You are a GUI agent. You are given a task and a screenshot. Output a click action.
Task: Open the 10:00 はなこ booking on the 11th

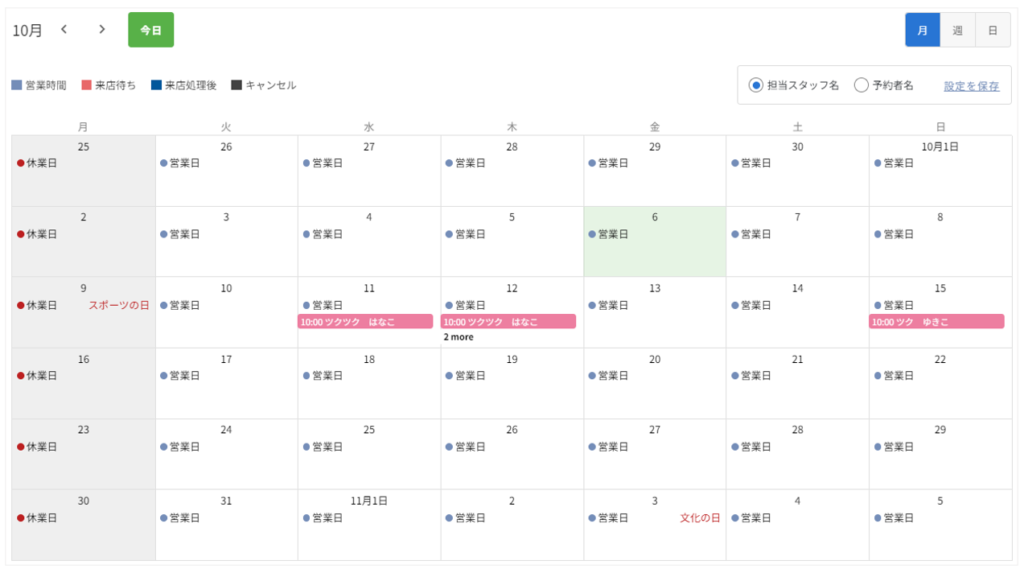(x=366, y=321)
